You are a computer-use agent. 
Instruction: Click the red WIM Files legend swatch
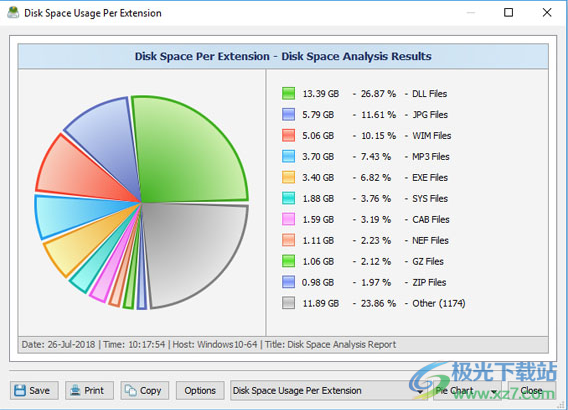pos(288,135)
